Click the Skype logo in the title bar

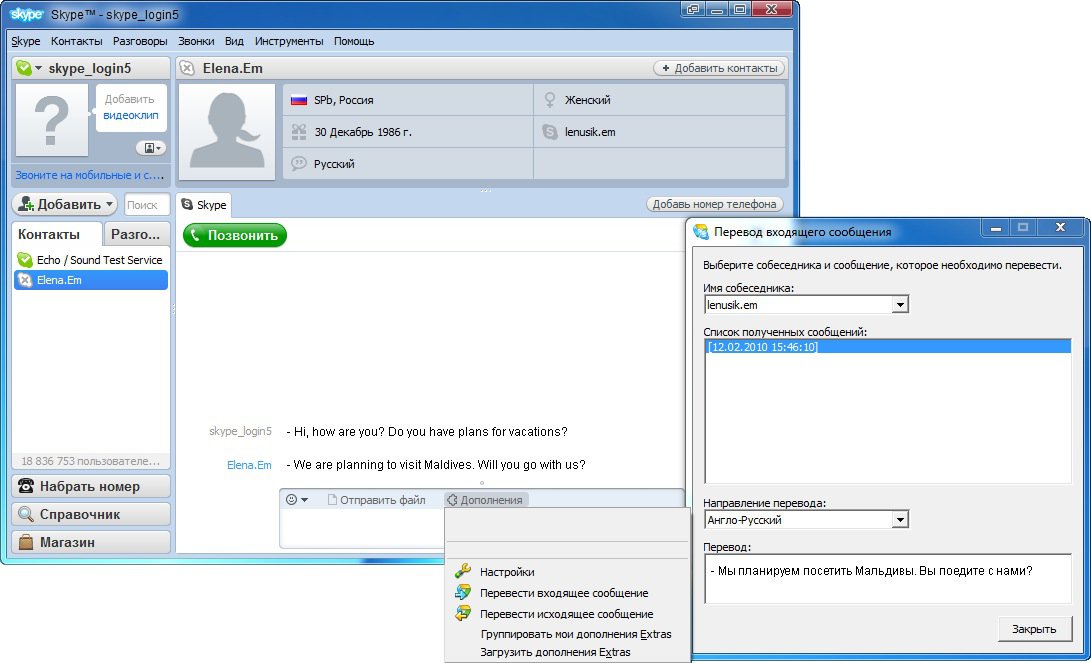[27, 14]
